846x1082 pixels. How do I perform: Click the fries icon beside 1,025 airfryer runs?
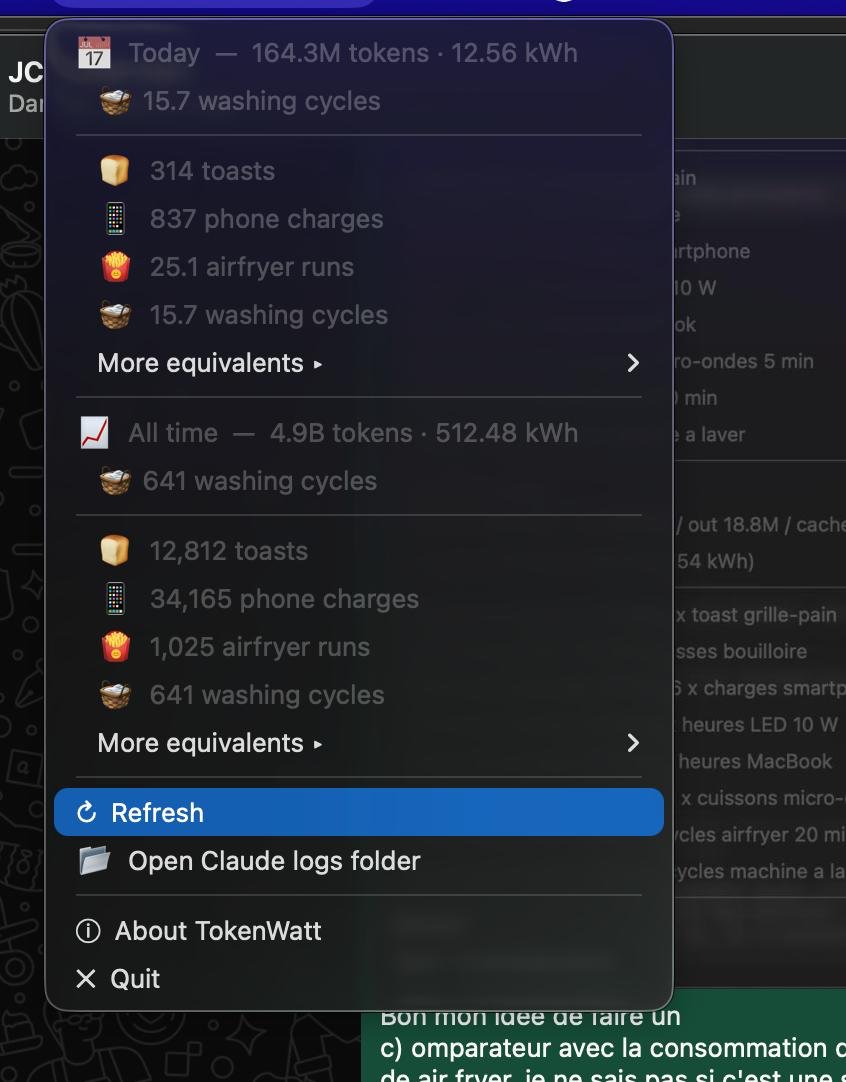point(115,647)
